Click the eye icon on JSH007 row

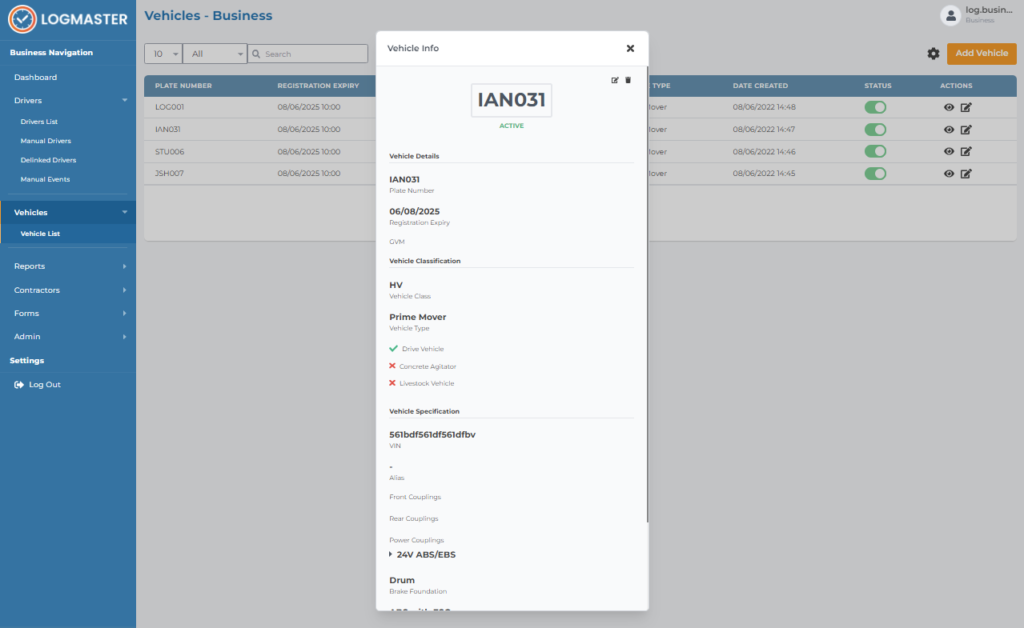[x=948, y=173]
